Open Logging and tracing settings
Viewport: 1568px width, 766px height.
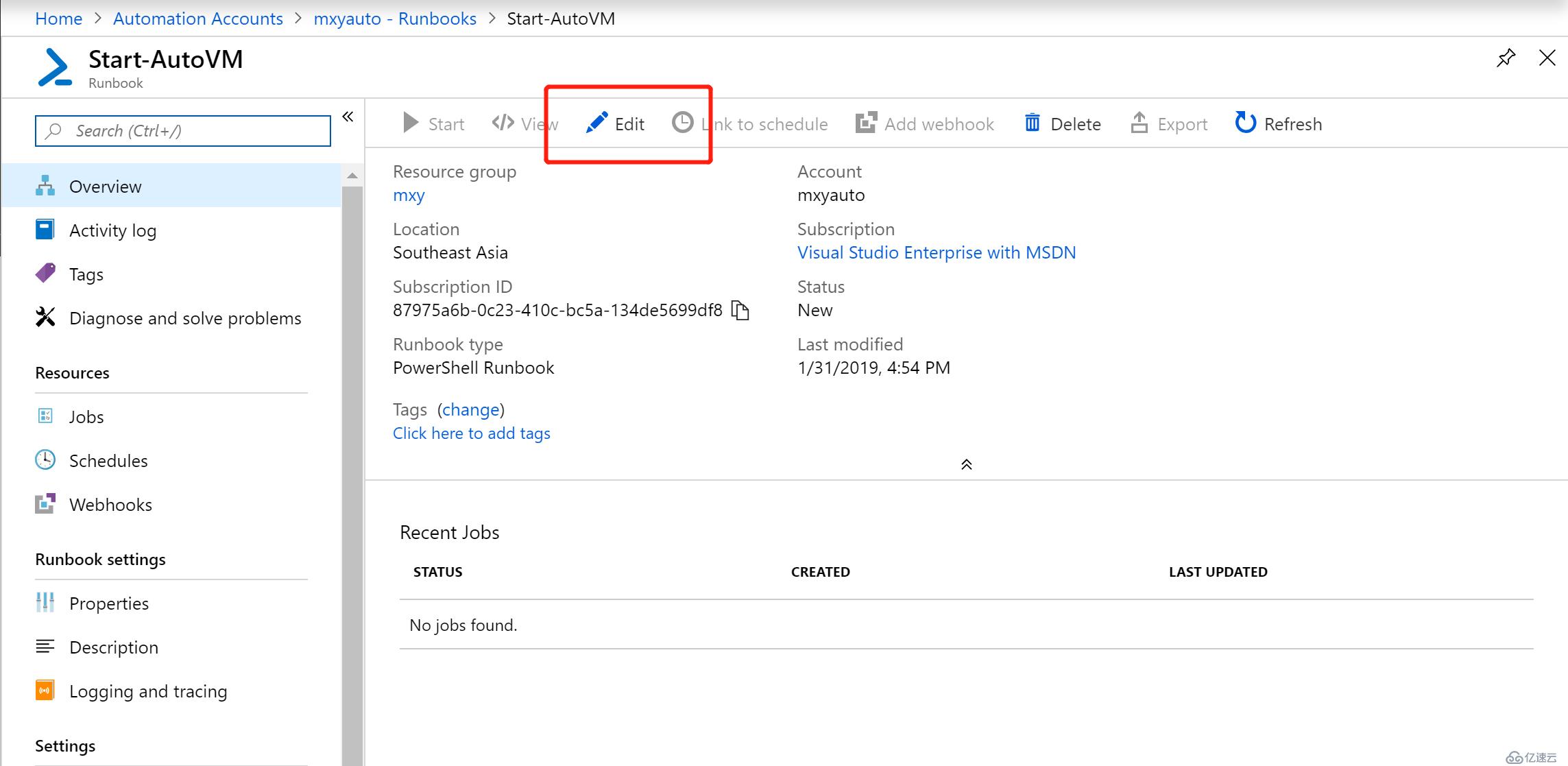coord(171,691)
